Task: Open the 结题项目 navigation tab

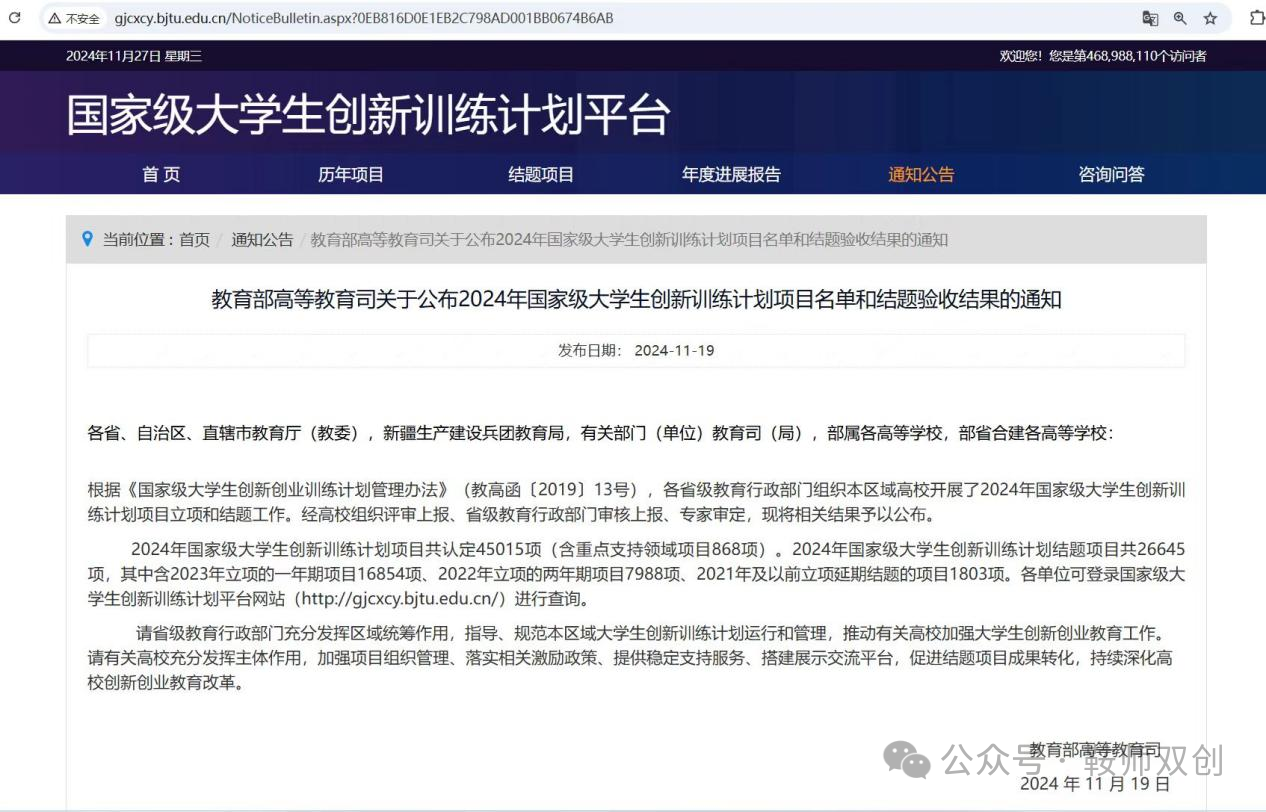Action: [541, 174]
